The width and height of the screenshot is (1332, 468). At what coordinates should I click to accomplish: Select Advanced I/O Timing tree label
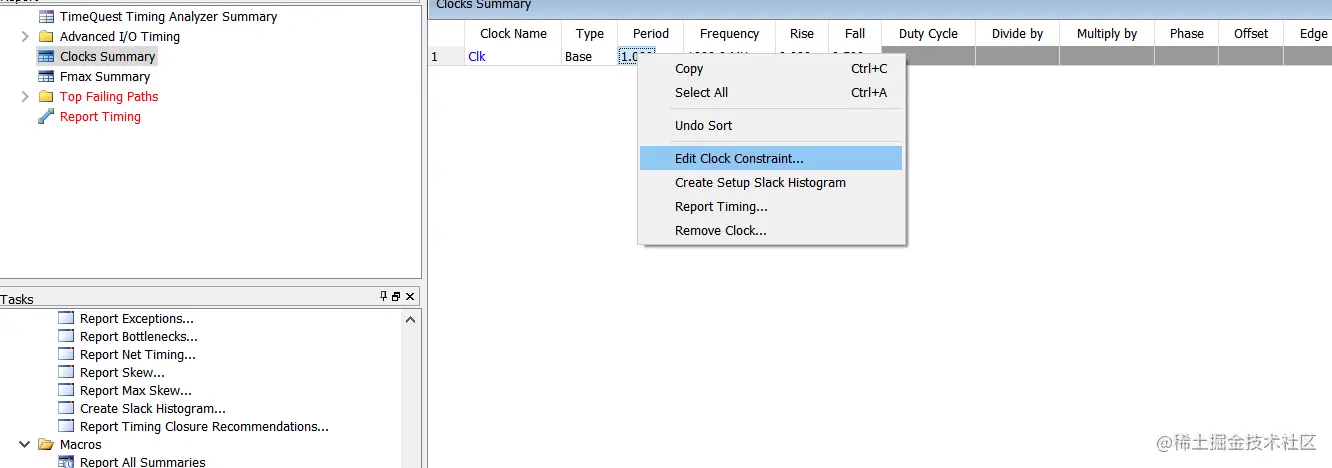(120, 37)
